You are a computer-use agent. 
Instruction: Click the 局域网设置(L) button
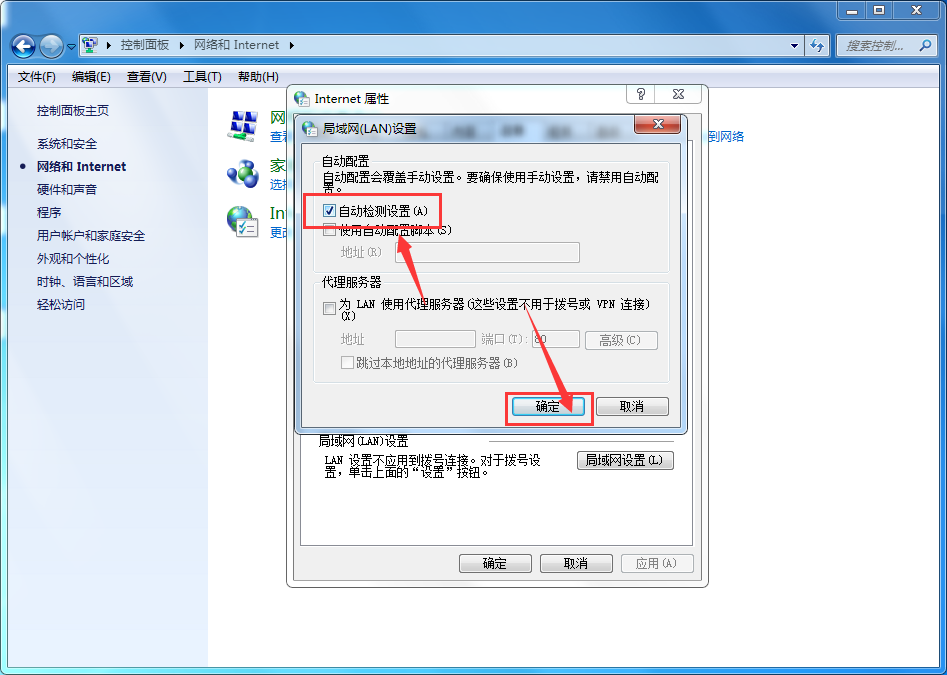click(x=625, y=460)
